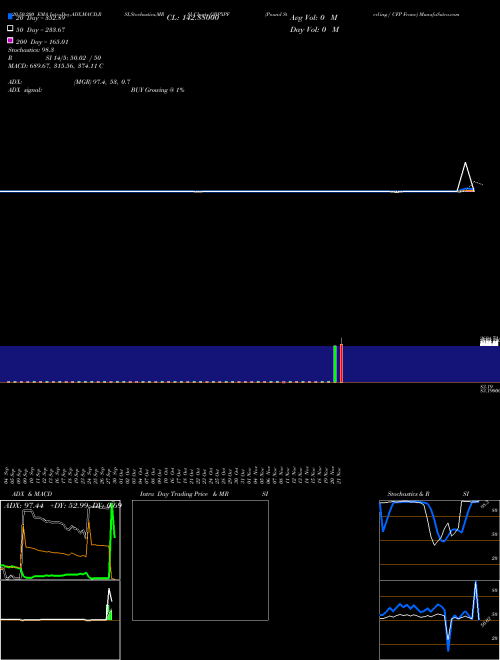Click the BUY Growing @ 1% signal
This screenshot has width=500, height=660.
point(157,90)
